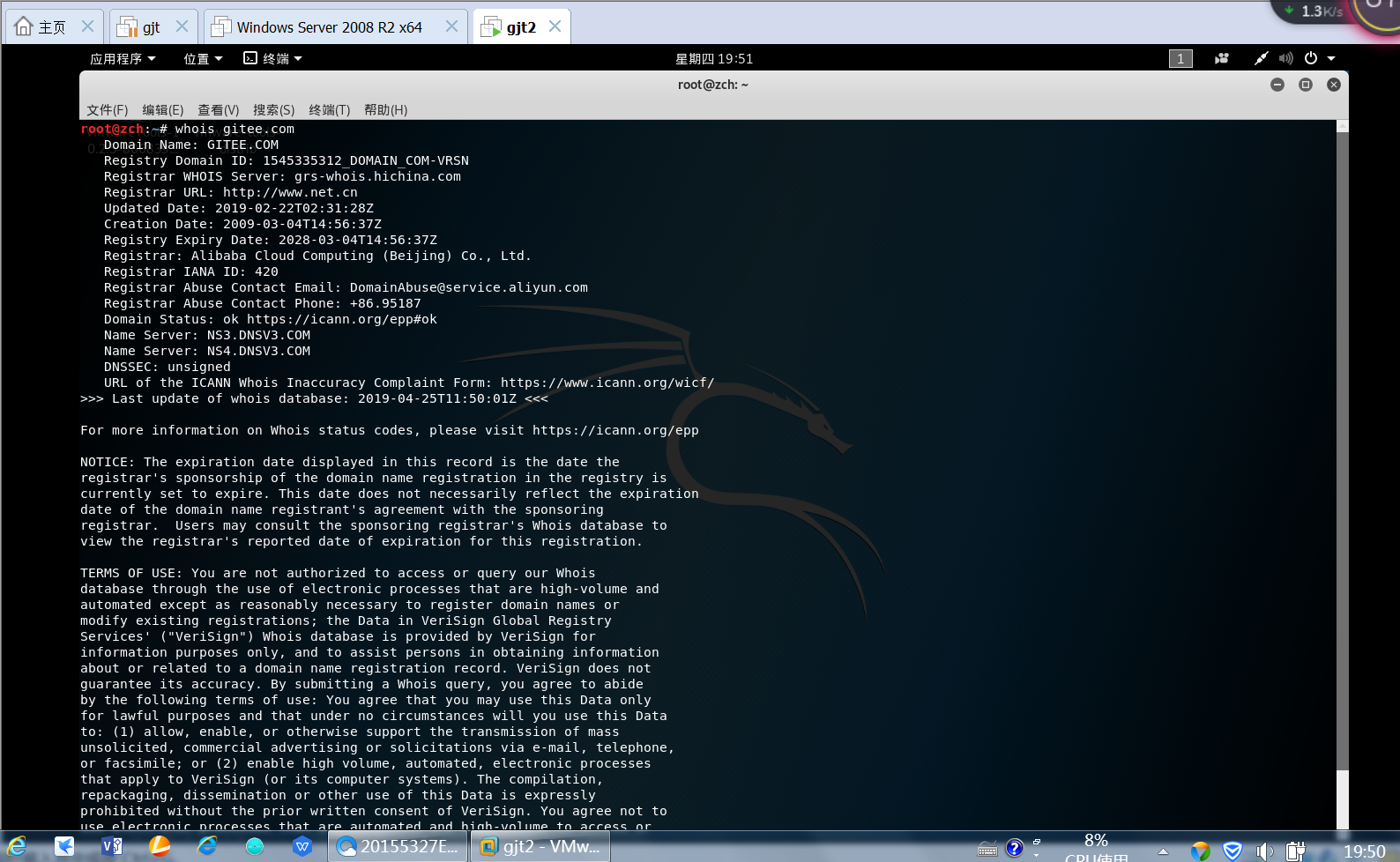Open the Visio icon in the taskbar

[112, 847]
